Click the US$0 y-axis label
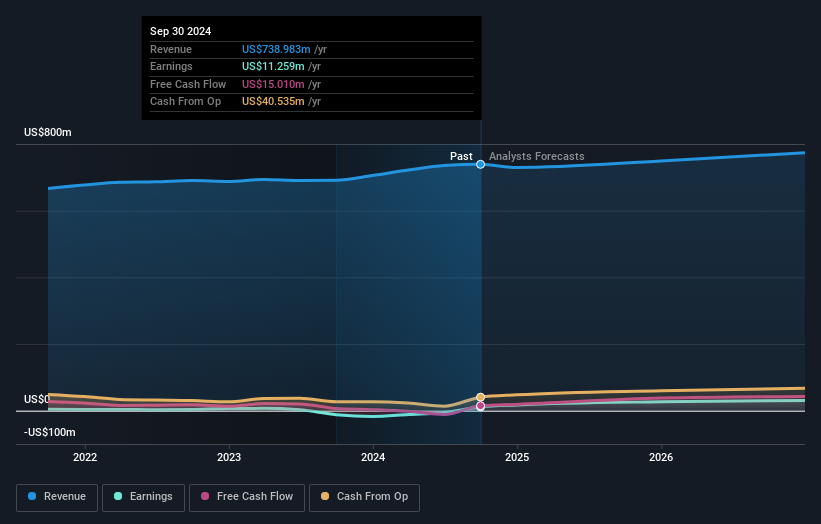Viewport: 821px width, 524px height. point(37,399)
